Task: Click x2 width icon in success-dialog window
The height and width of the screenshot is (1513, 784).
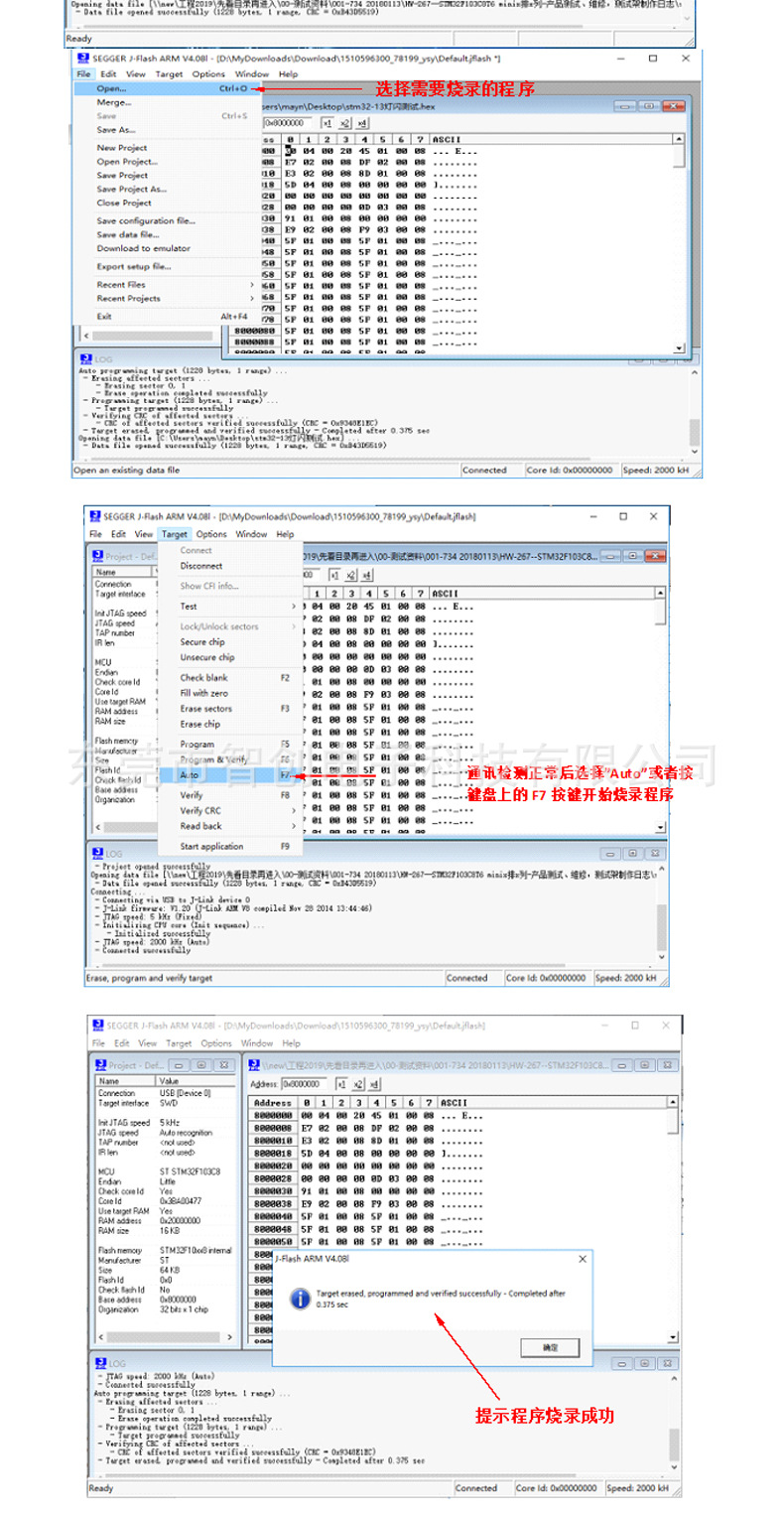Action: pyautogui.click(x=359, y=1084)
